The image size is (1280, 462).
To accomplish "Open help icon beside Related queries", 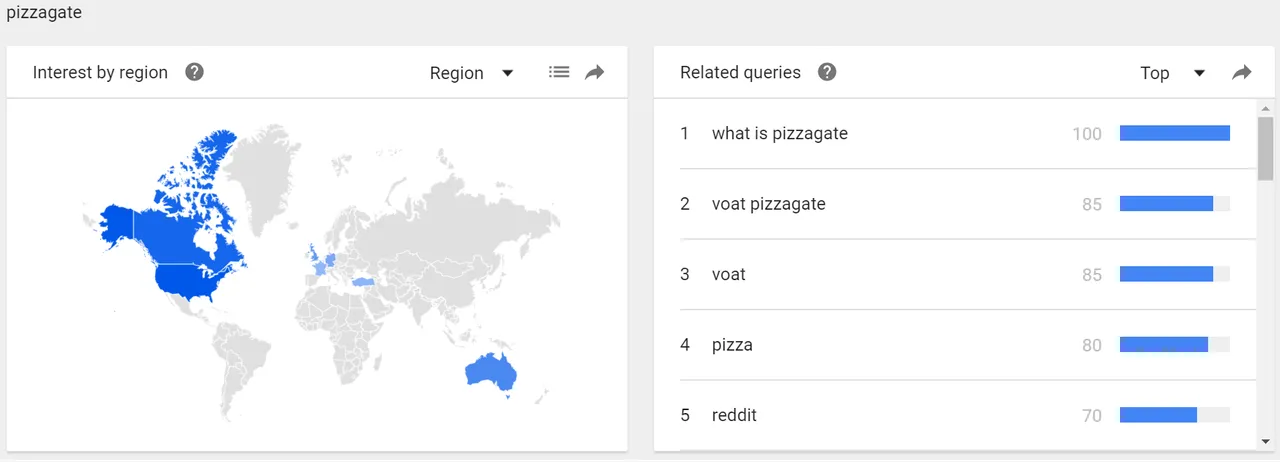I will pyautogui.click(x=827, y=72).
